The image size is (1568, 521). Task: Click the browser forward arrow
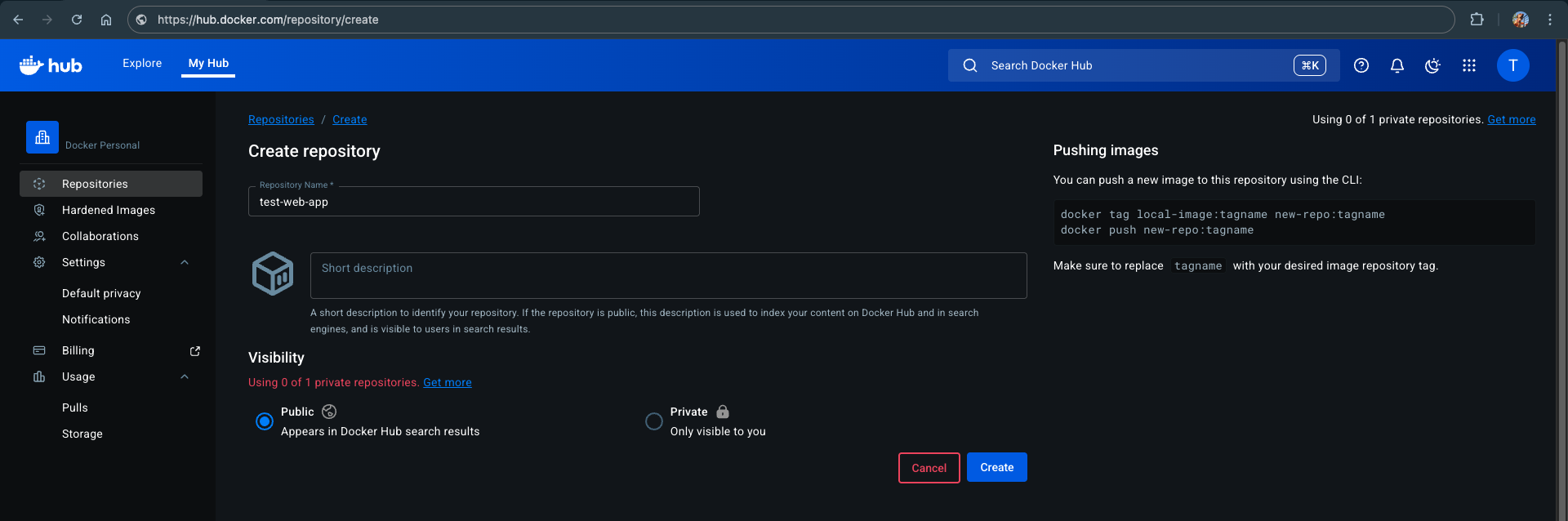point(47,20)
